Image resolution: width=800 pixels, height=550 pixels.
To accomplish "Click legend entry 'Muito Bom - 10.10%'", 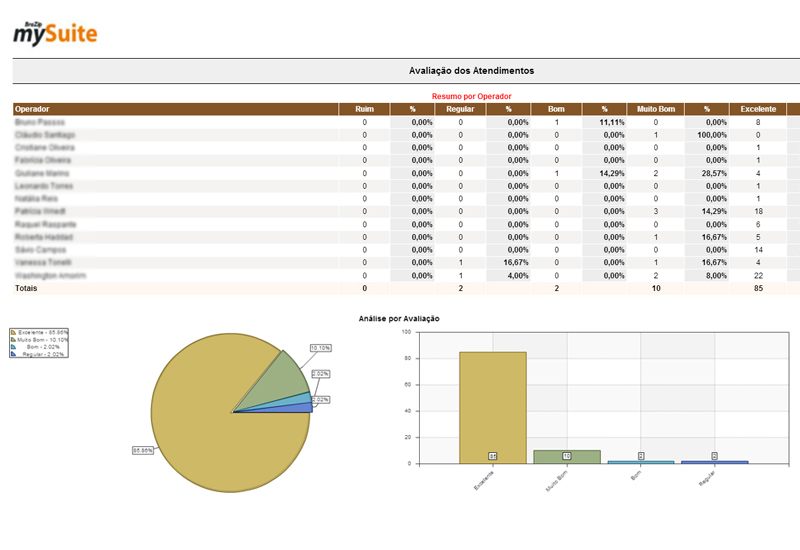I will 42,340.
